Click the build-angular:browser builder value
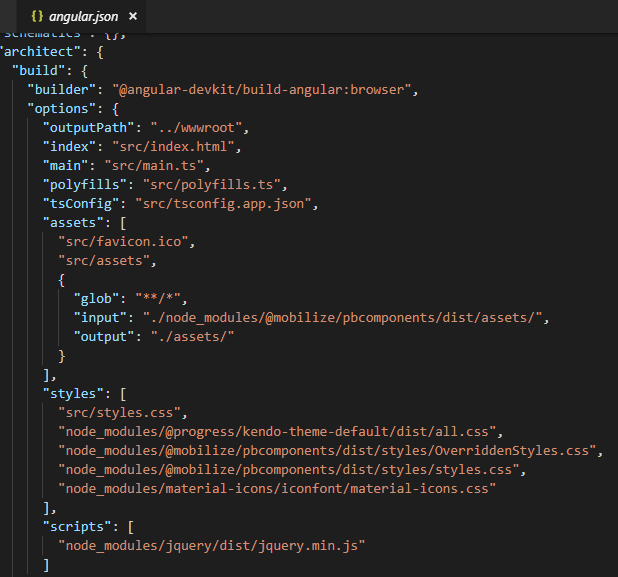The height and width of the screenshot is (577, 618). tap(262, 89)
